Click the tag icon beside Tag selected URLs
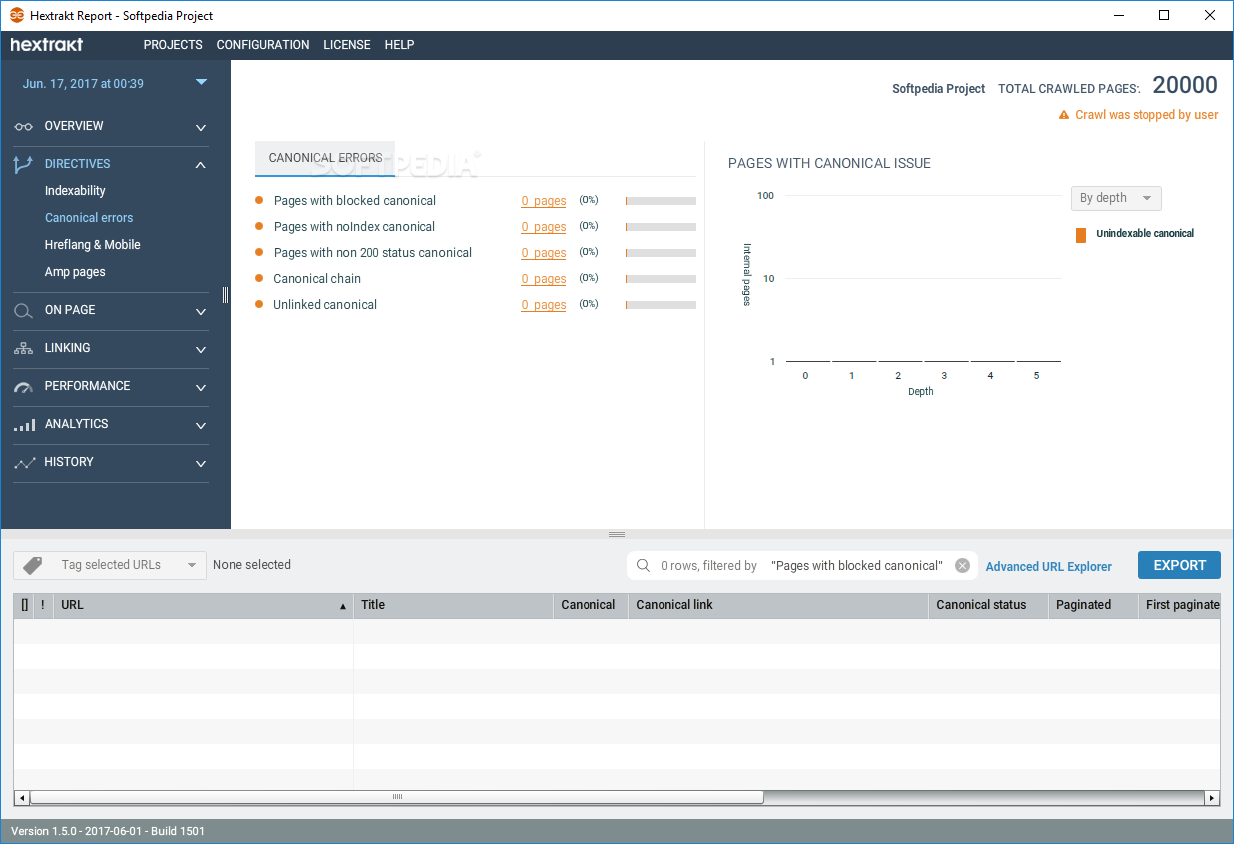This screenshot has height=844, width=1234. (33, 565)
